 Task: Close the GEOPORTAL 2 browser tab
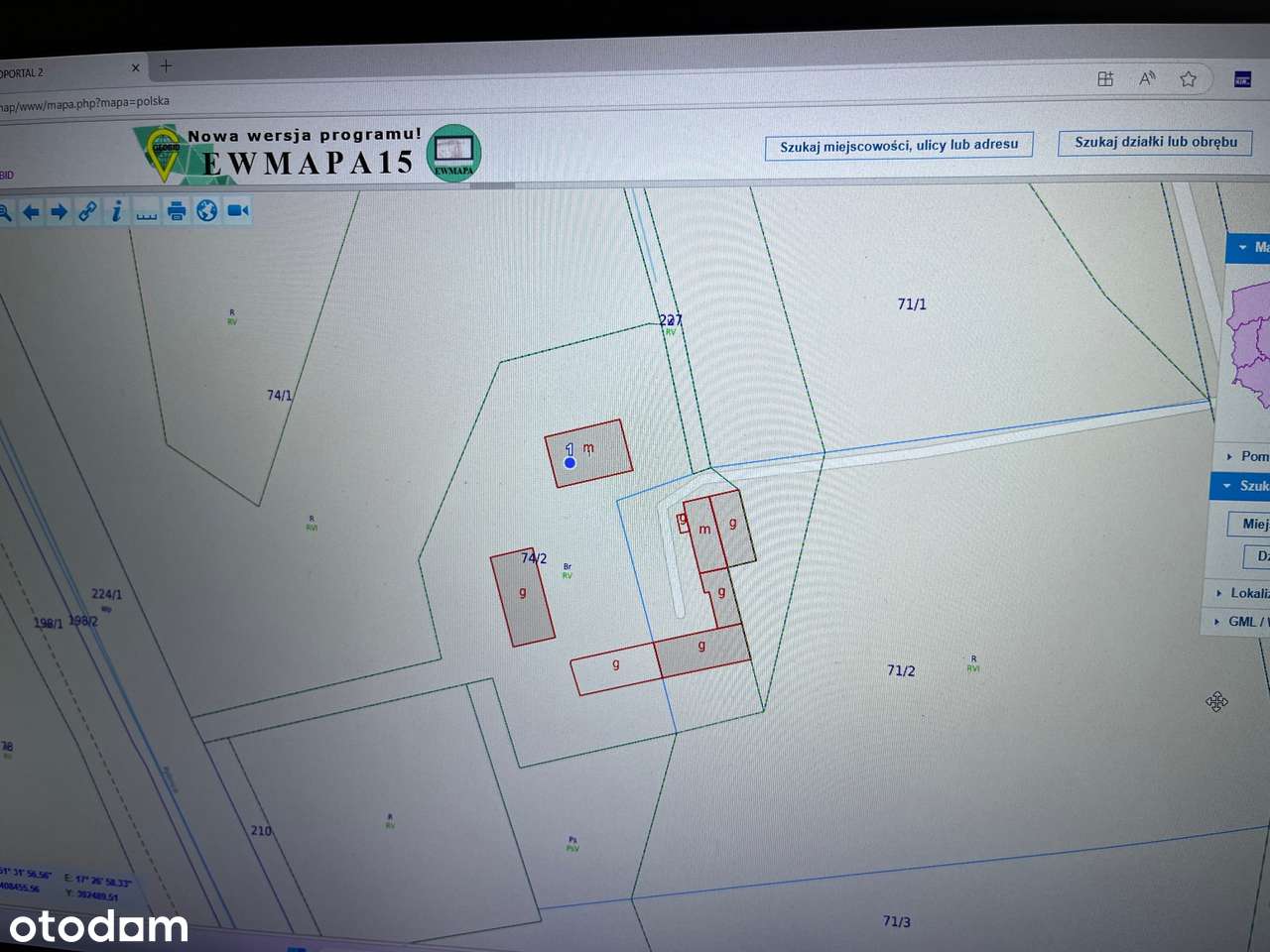pyautogui.click(x=136, y=68)
